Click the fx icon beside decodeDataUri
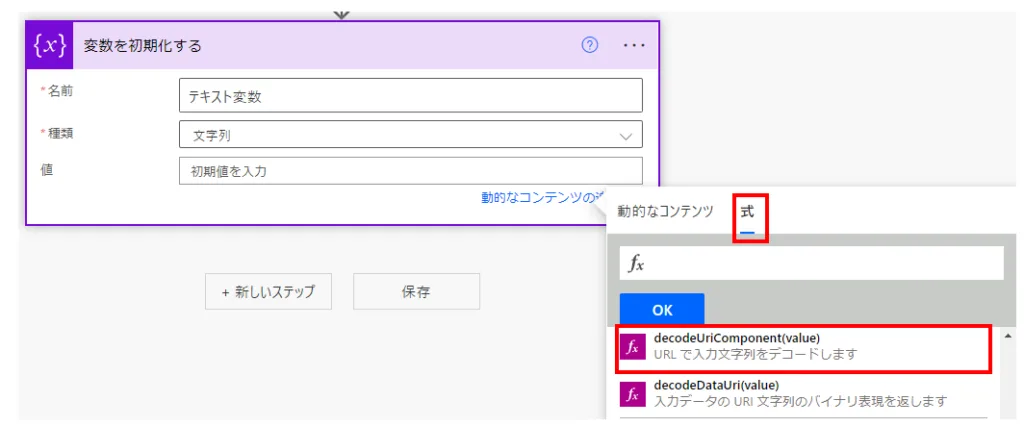Image resolution: width=1024 pixels, height=426 pixels. (632, 393)
